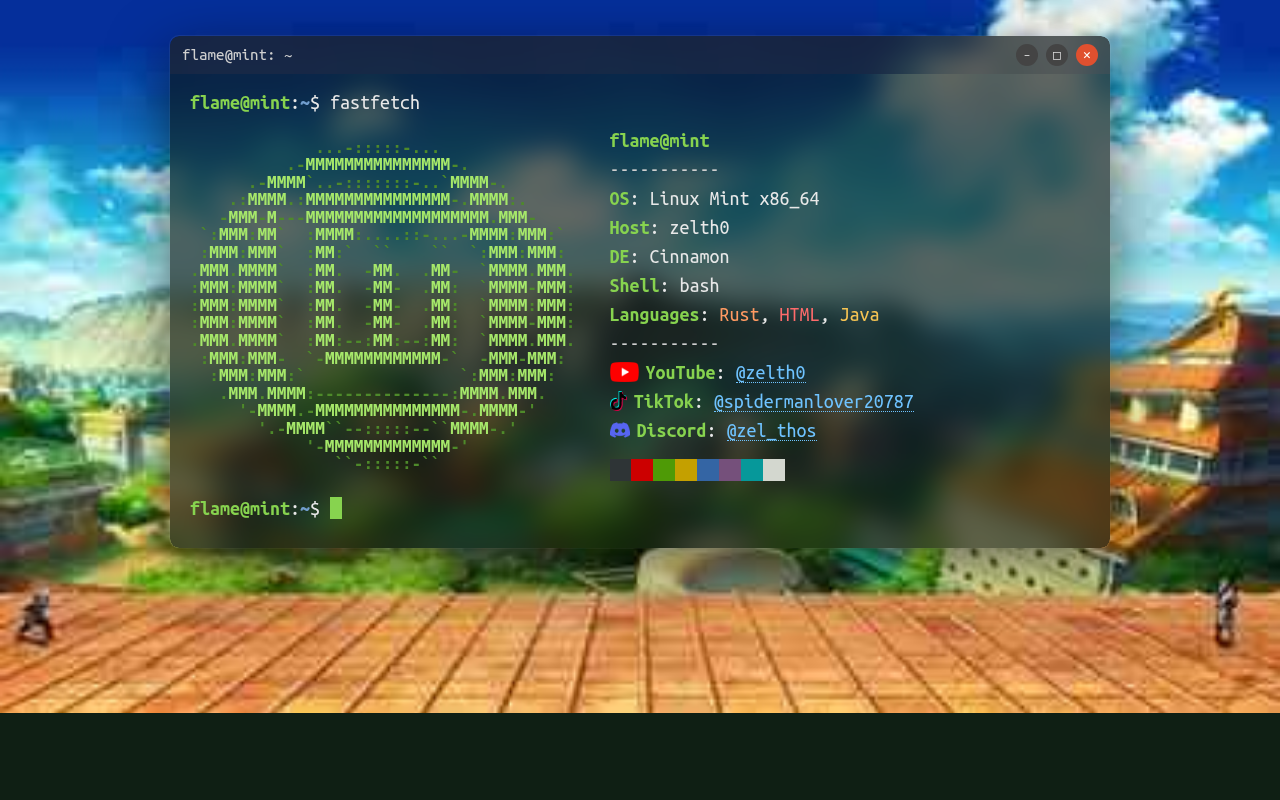Click the white color block
Image resolution: width=1280 pixels, height=800 pixels.
click(x=774, y=470)
